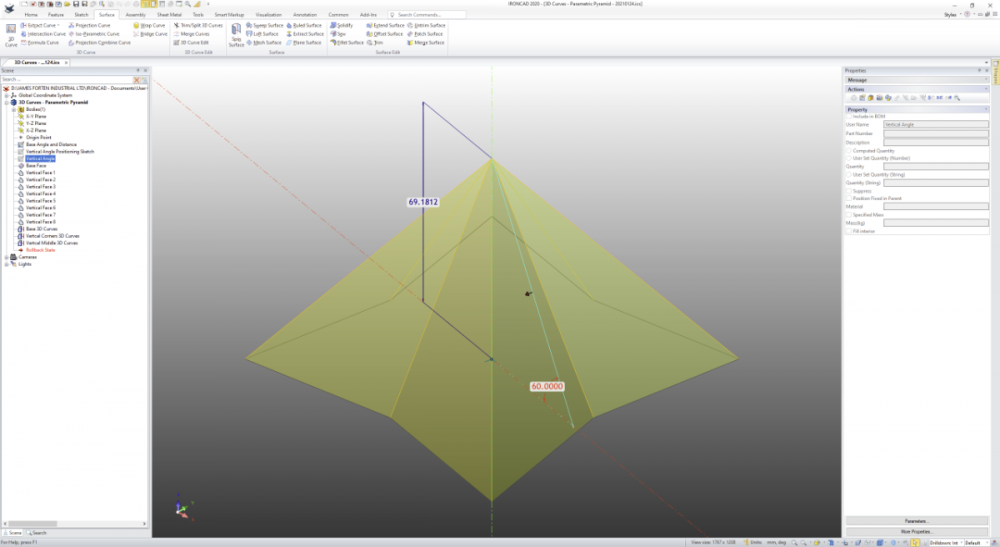Choose the Sew tool

tap(338, 34)
